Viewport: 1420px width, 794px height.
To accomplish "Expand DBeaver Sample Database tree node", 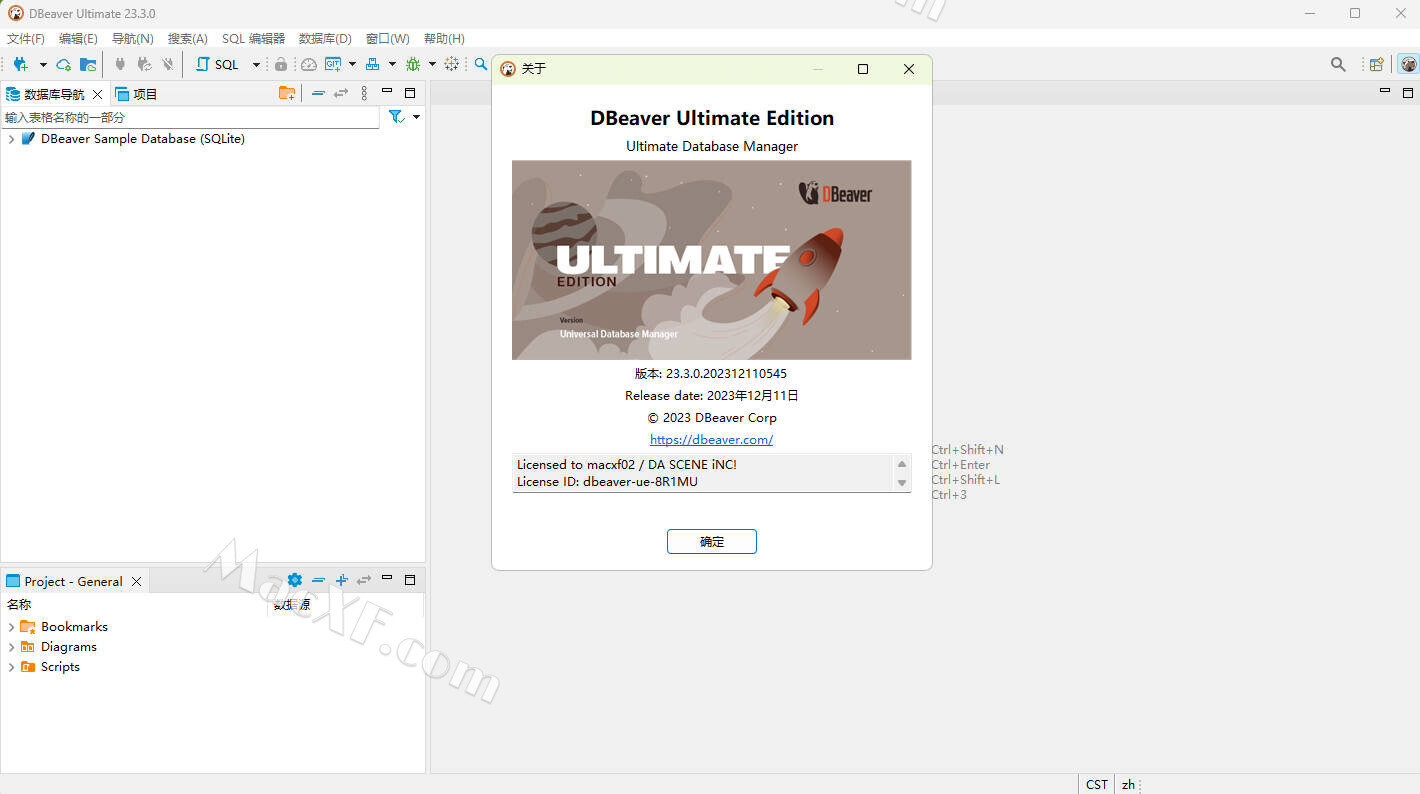I will (11, 139).
